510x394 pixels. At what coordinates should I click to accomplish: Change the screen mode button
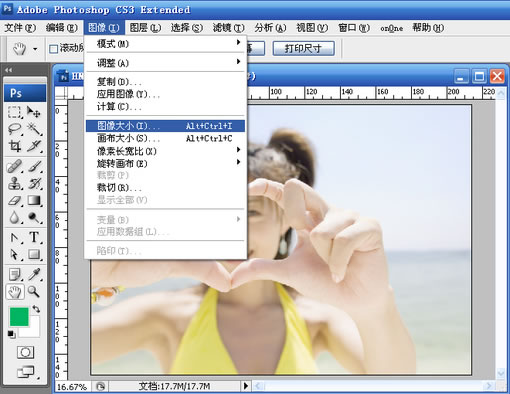26,371
